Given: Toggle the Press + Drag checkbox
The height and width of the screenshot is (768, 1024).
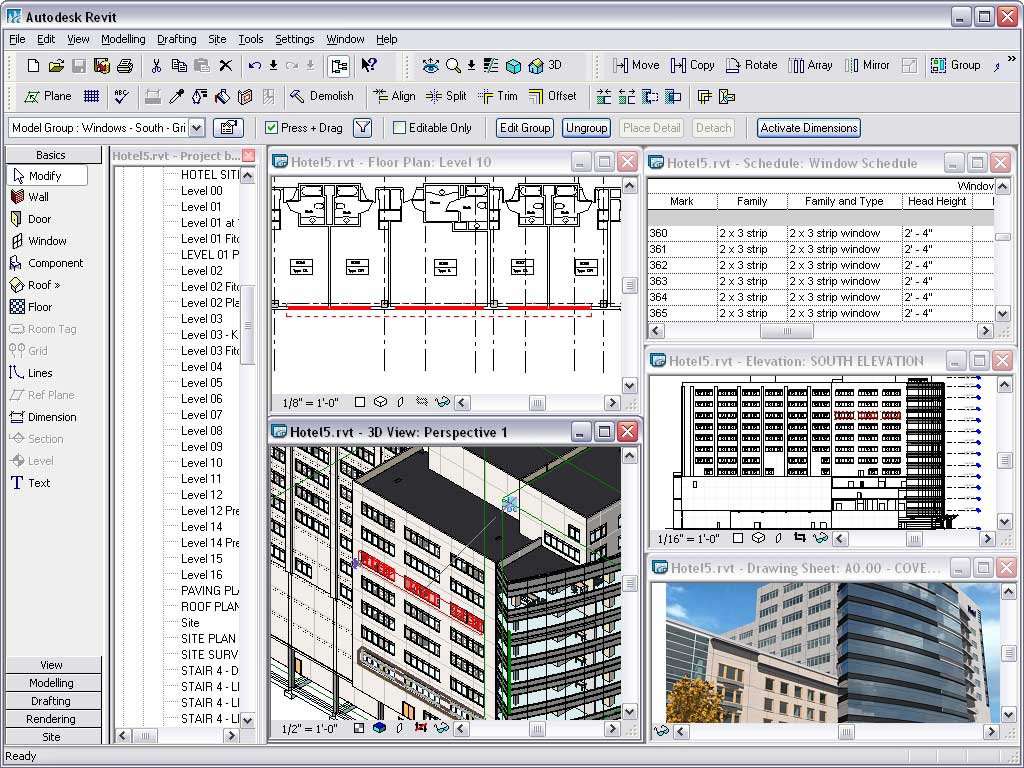Looking at the screenshot, I should [x=272, y=128].
